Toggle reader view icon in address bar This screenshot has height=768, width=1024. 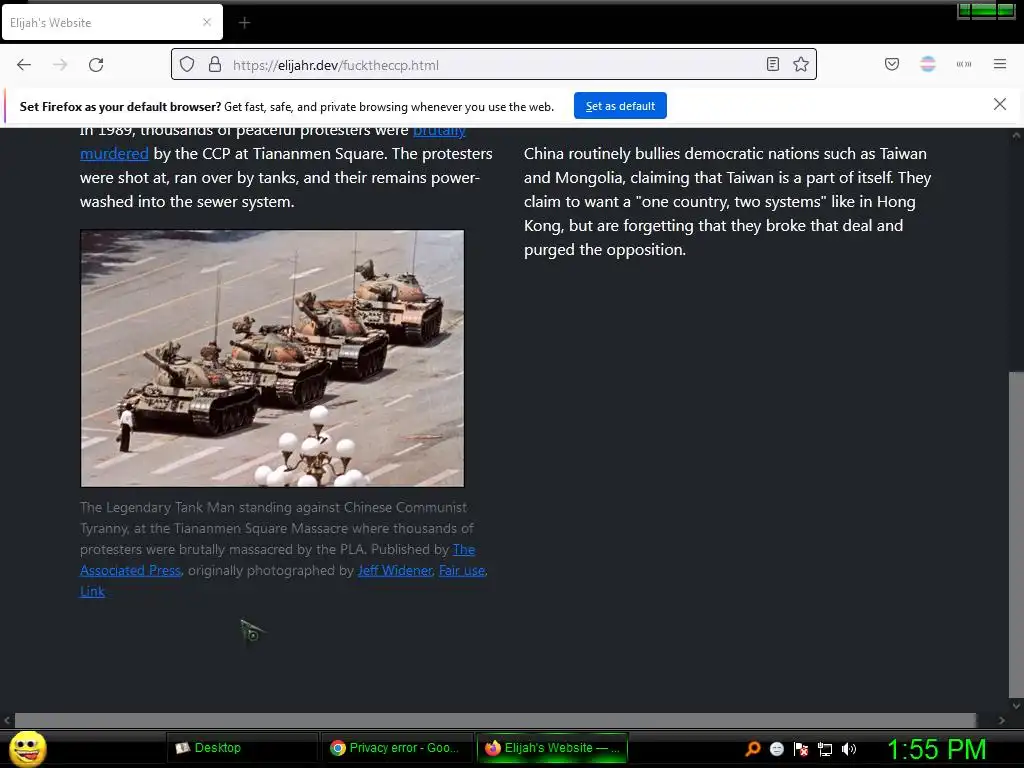(773, 64)
